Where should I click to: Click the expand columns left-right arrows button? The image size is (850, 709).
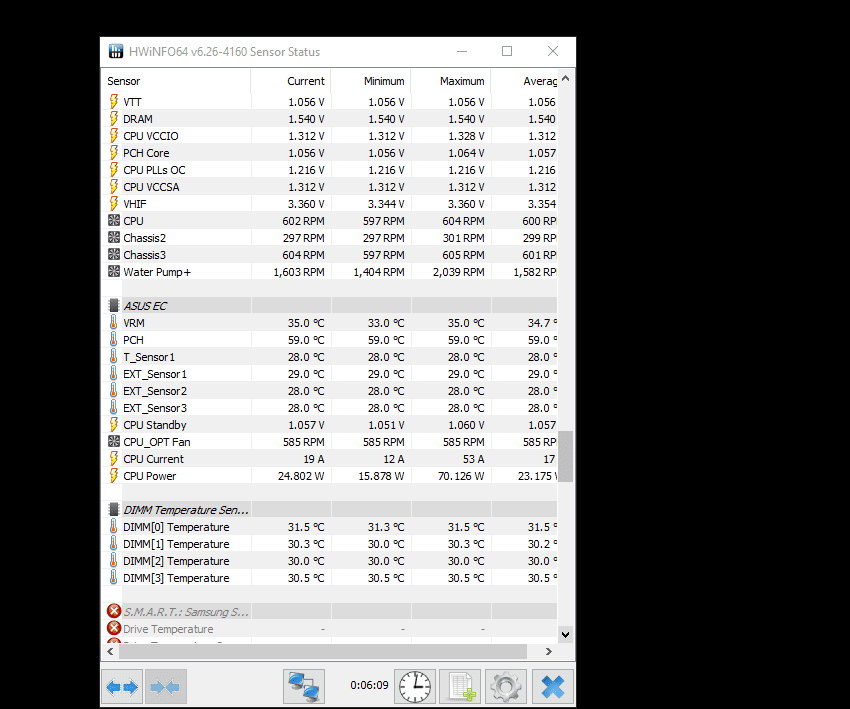pos(122,687)
